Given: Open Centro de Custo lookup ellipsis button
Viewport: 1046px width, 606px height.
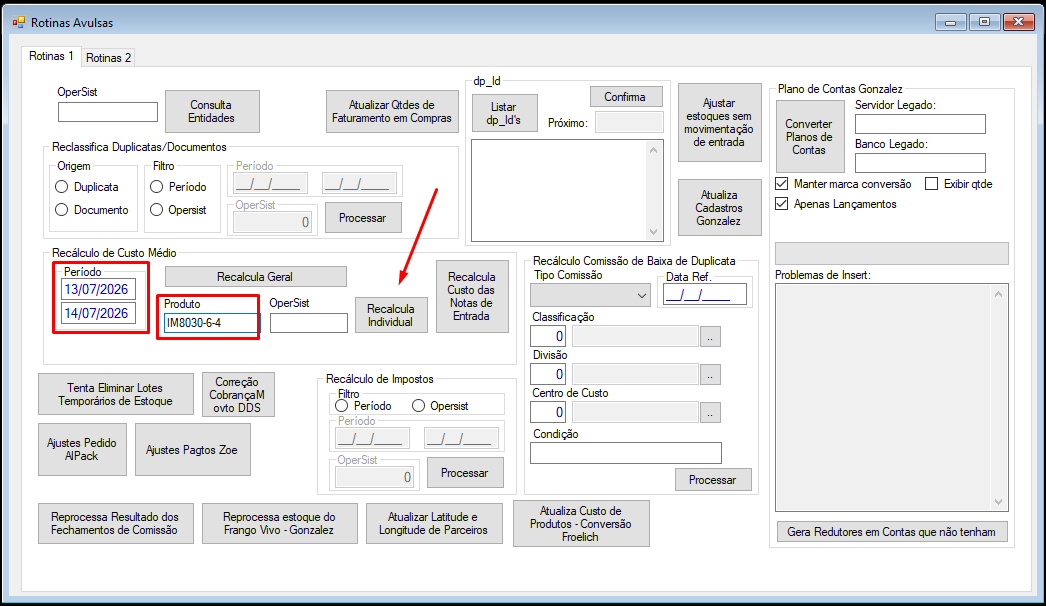Looking at the screenshot, I should 710,412.
